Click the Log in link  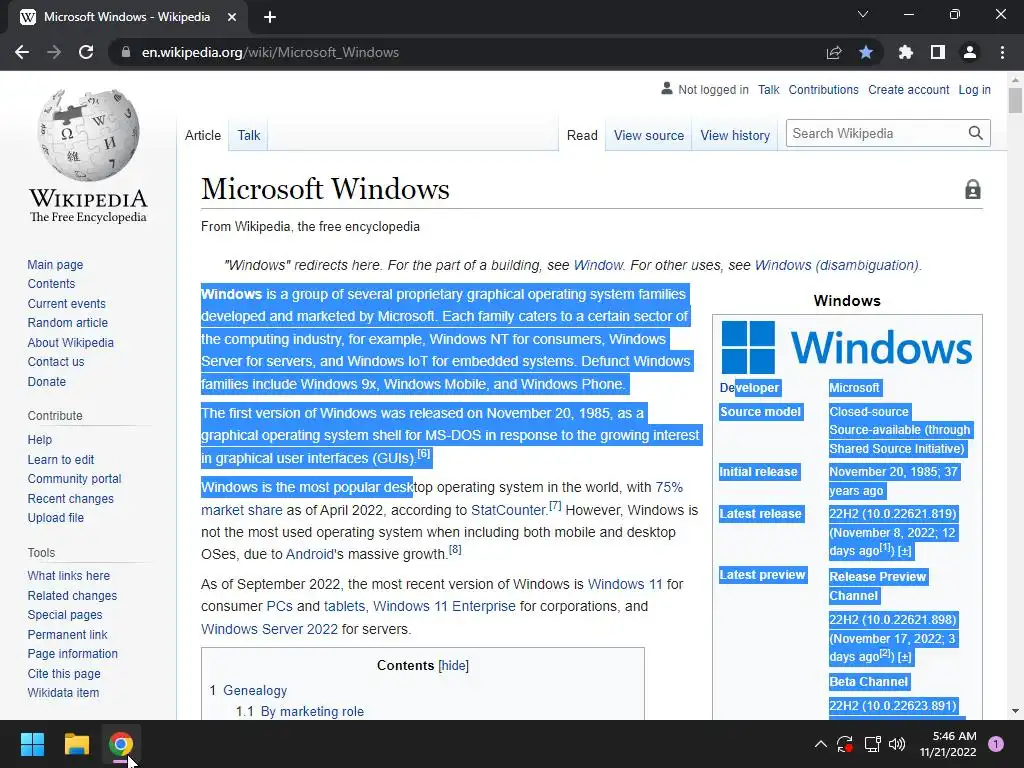pyautogui.click(x=974, y=89)
